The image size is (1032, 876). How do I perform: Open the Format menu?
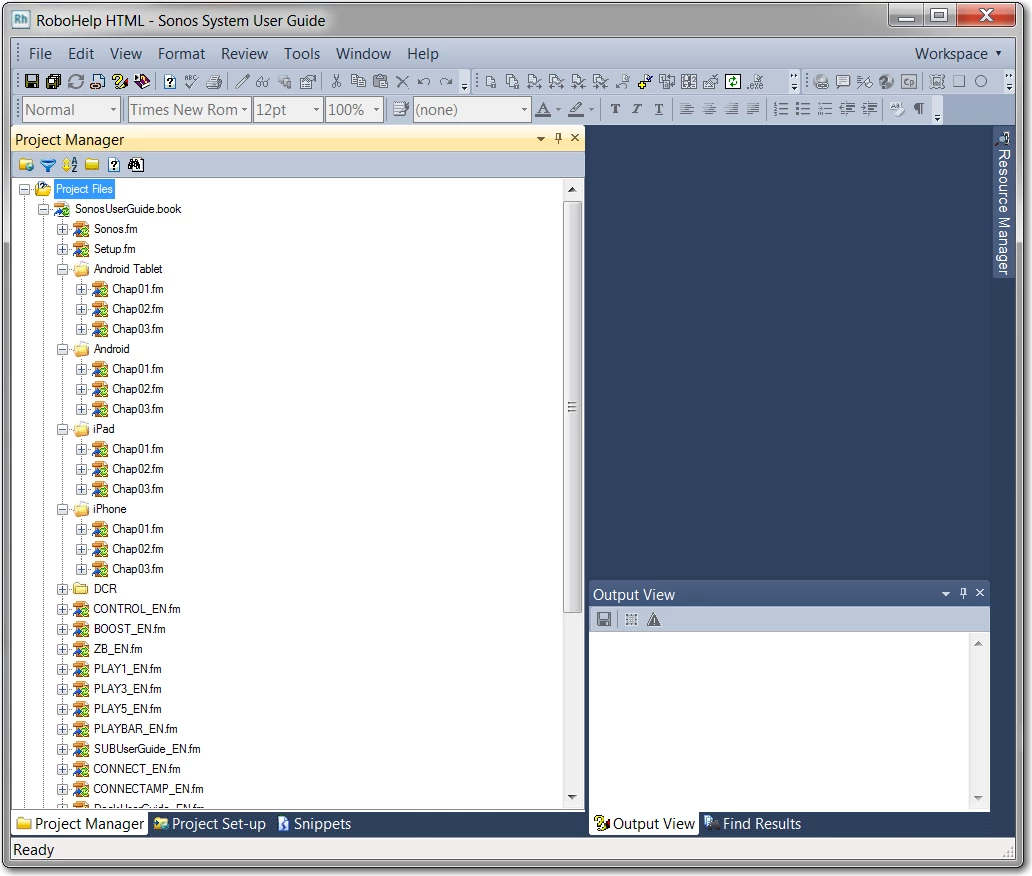coord(181,54)
